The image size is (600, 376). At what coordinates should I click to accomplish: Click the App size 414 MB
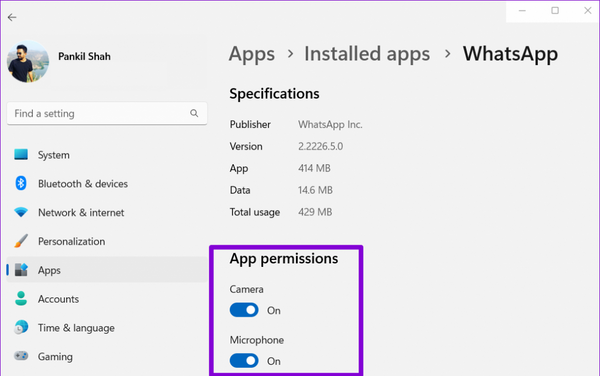[x=314, y=168]
